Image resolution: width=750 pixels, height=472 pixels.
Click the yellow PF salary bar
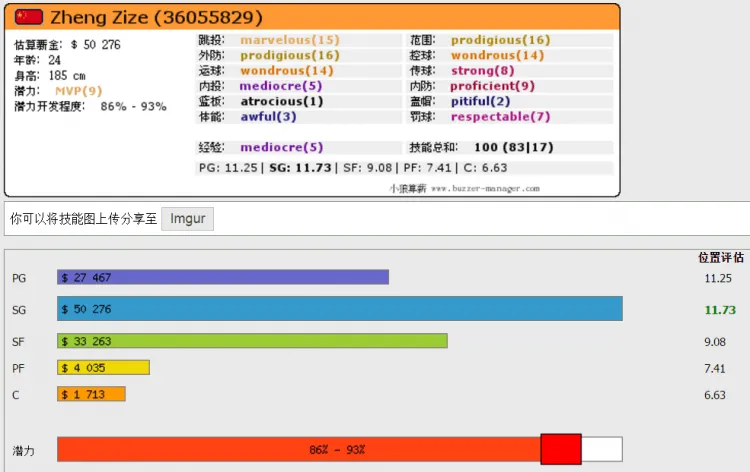(x=103, y=368)
